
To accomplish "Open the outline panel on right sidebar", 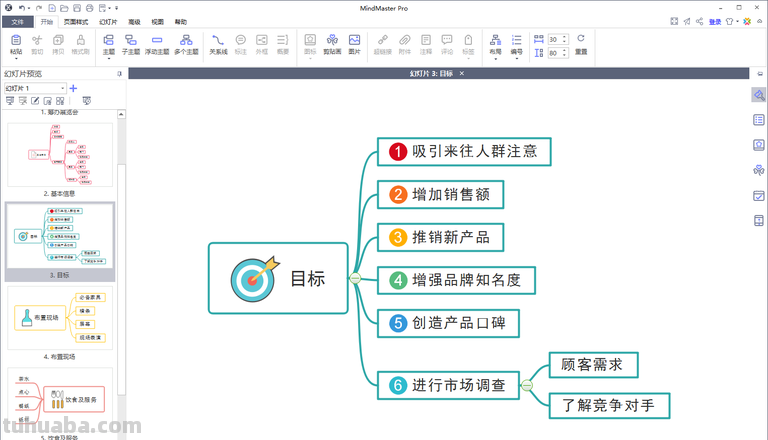I will click(x=759, y=120).
